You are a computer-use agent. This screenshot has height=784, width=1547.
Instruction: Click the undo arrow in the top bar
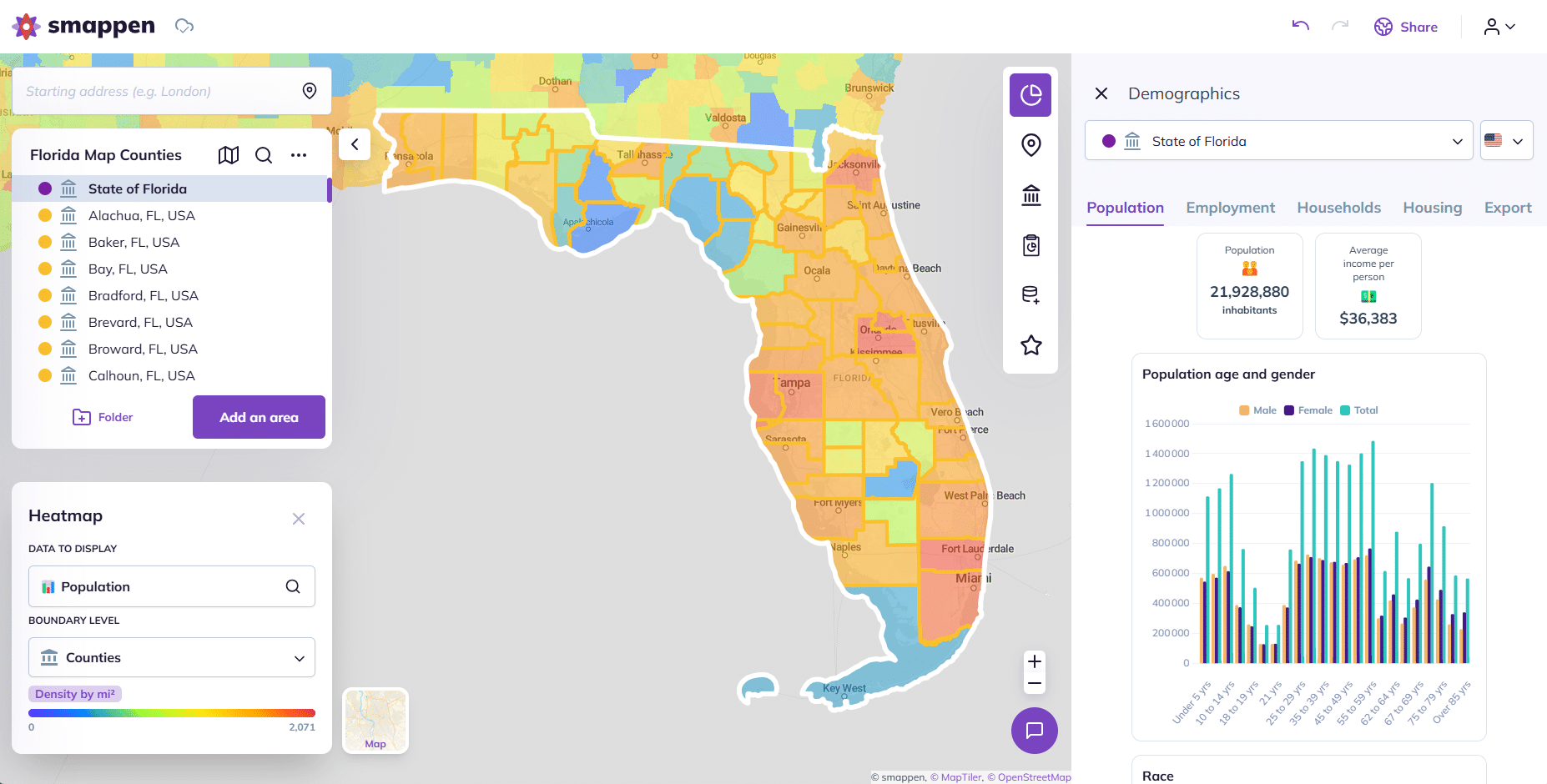pos(1299,26)
